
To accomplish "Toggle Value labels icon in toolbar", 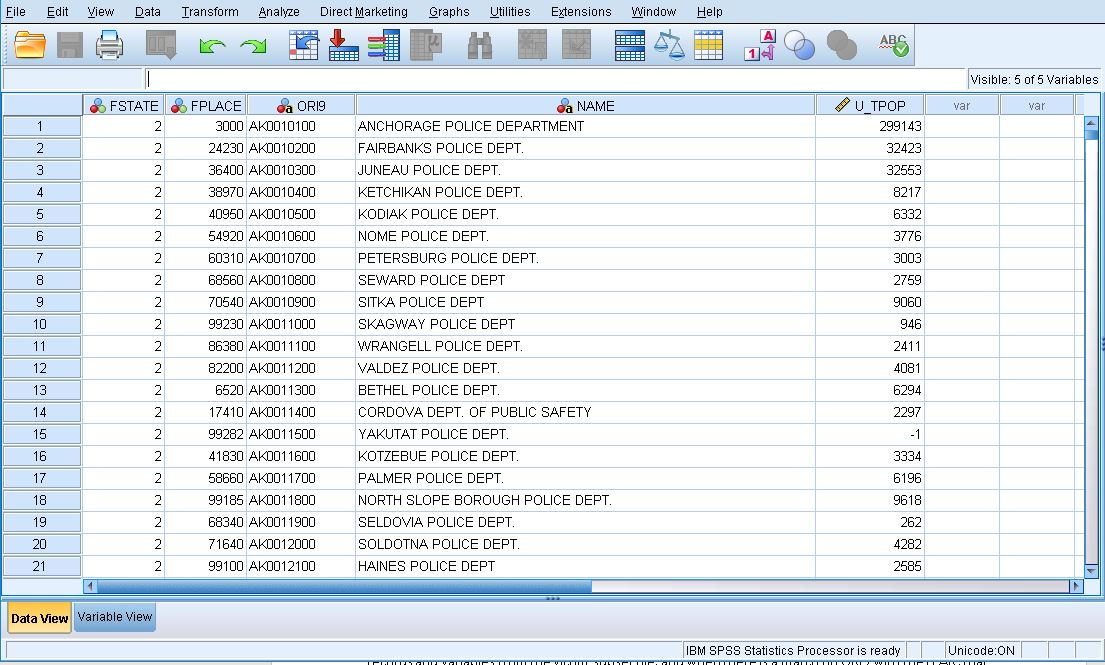I will pyautogui.click(x=760, y=45).
